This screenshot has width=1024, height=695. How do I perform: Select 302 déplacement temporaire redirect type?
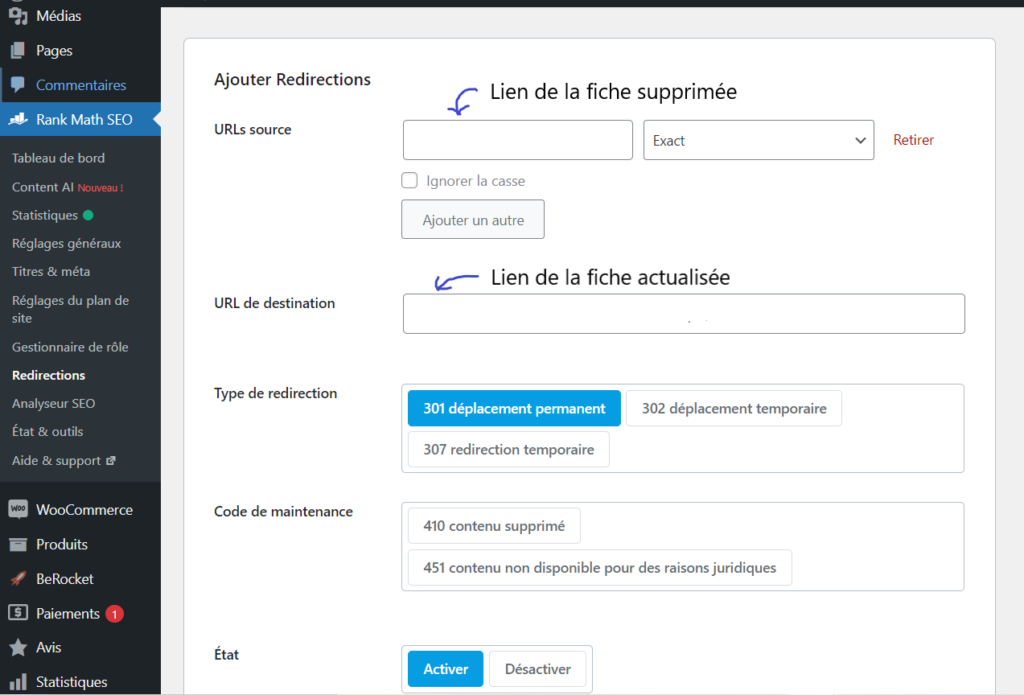click(x=733, y=408)
